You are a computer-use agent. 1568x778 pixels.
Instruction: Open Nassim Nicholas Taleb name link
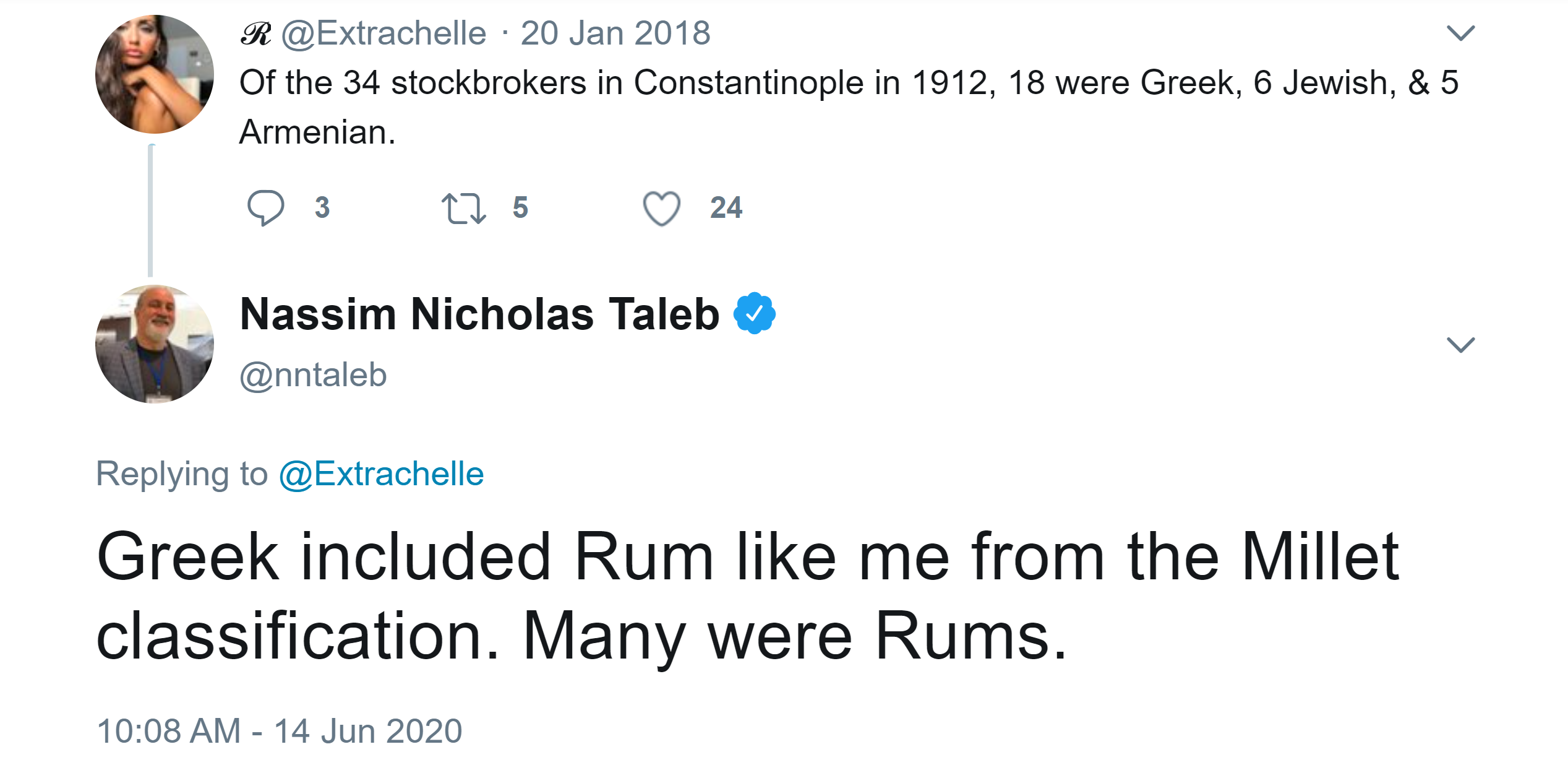[479, 314]
